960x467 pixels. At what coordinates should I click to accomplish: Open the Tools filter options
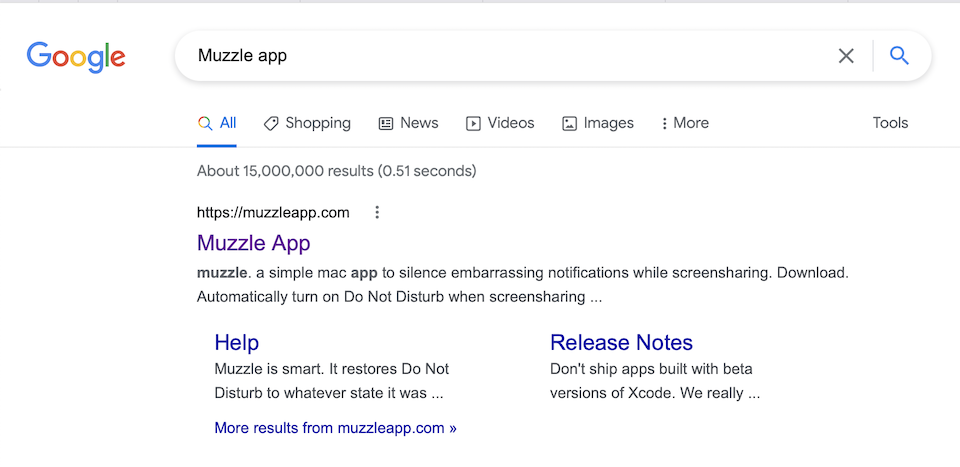(x=890, y=123)
